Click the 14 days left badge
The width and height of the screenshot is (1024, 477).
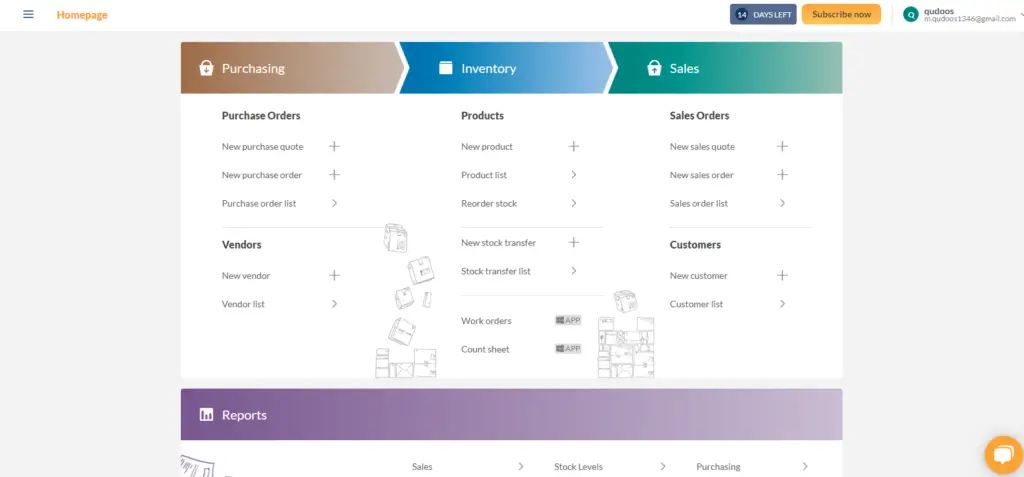click(763, 14)
